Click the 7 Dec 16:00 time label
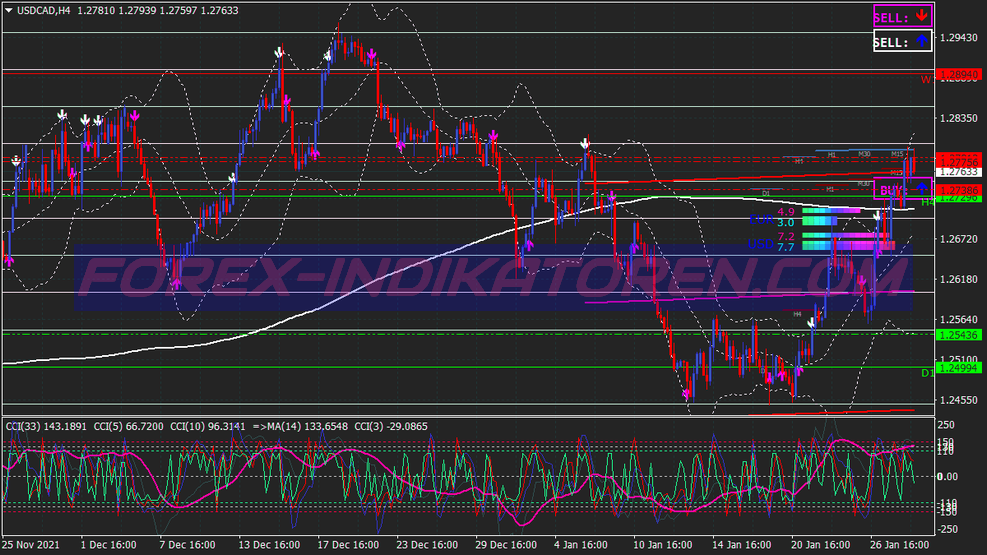Viewport: 987px width, 555px height. (187, 545)
